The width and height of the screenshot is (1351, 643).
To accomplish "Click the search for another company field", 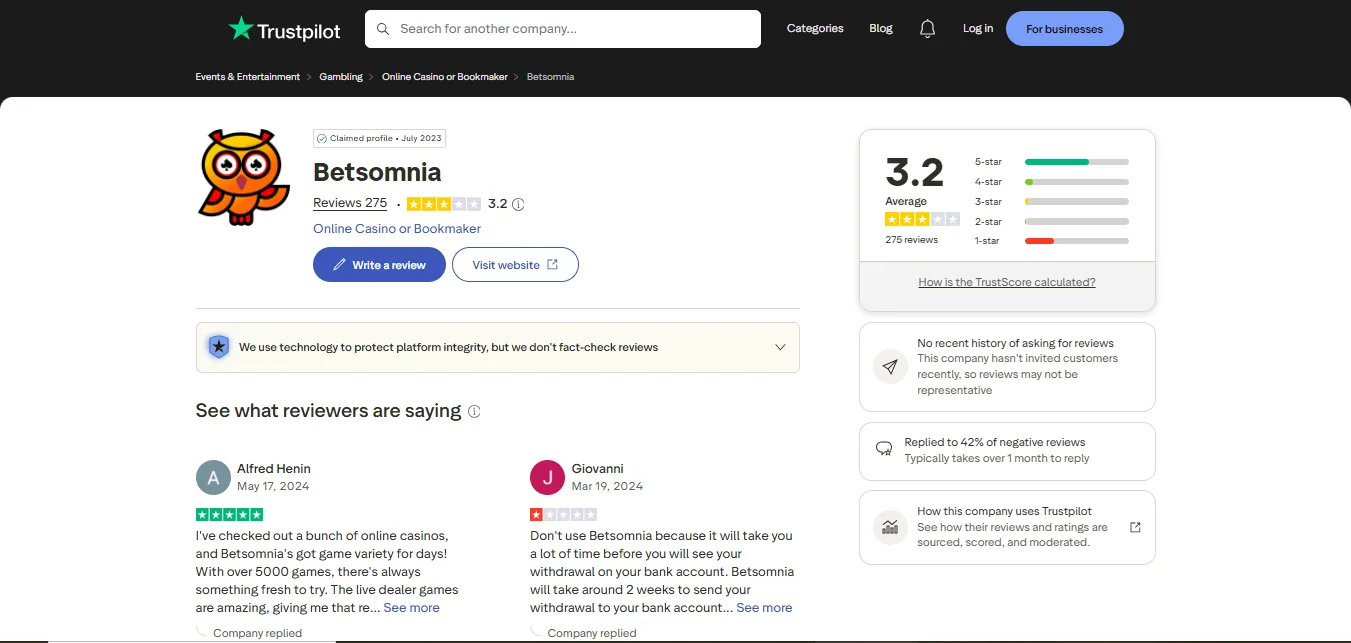I will (x=563, y=29).
